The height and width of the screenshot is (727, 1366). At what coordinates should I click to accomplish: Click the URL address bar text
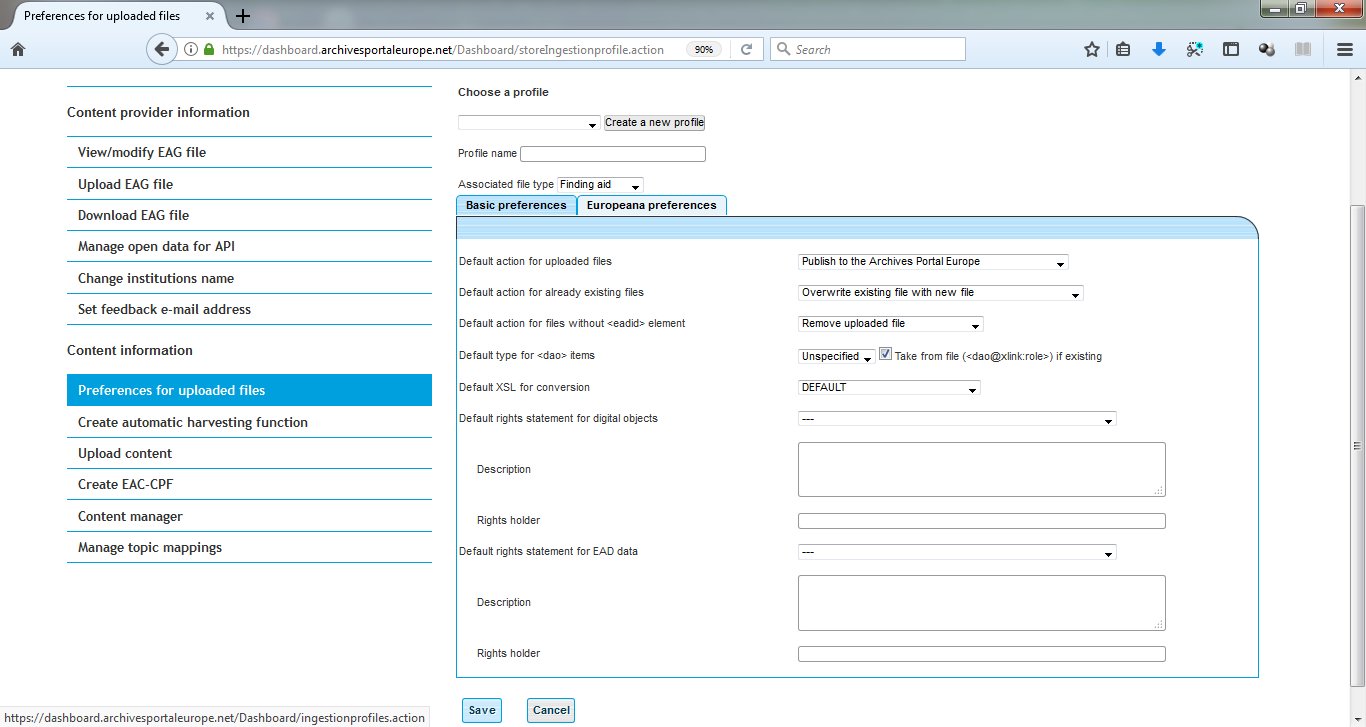443,49
